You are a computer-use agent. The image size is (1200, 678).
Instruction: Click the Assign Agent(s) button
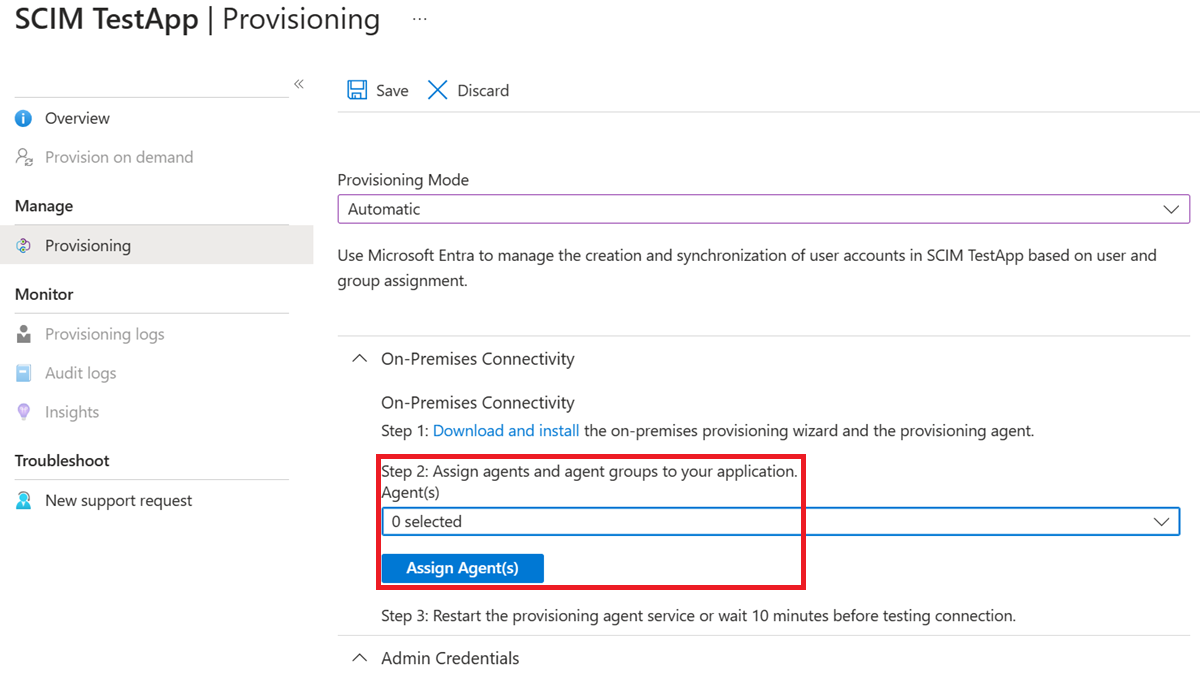pos(462,568)
